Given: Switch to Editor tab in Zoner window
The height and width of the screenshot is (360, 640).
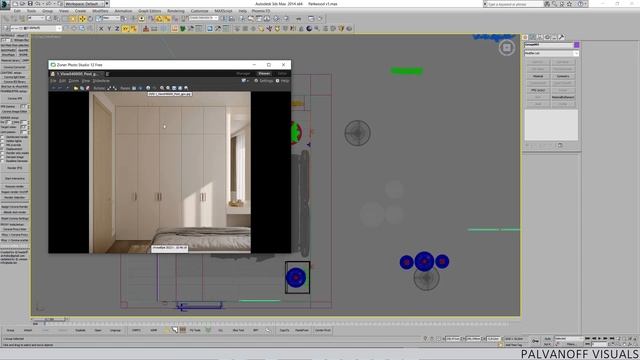Looking at the screenshot, I should click(x=282, y=73).
